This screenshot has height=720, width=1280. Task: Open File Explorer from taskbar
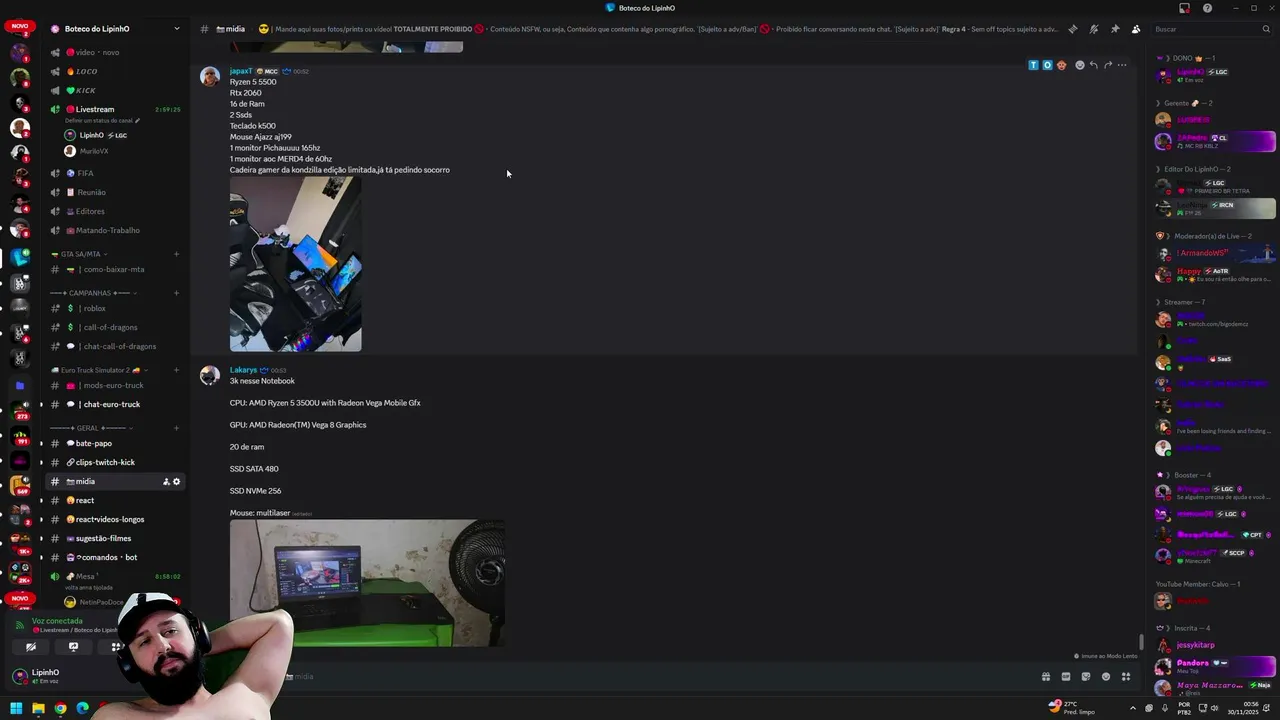point(38,708)
